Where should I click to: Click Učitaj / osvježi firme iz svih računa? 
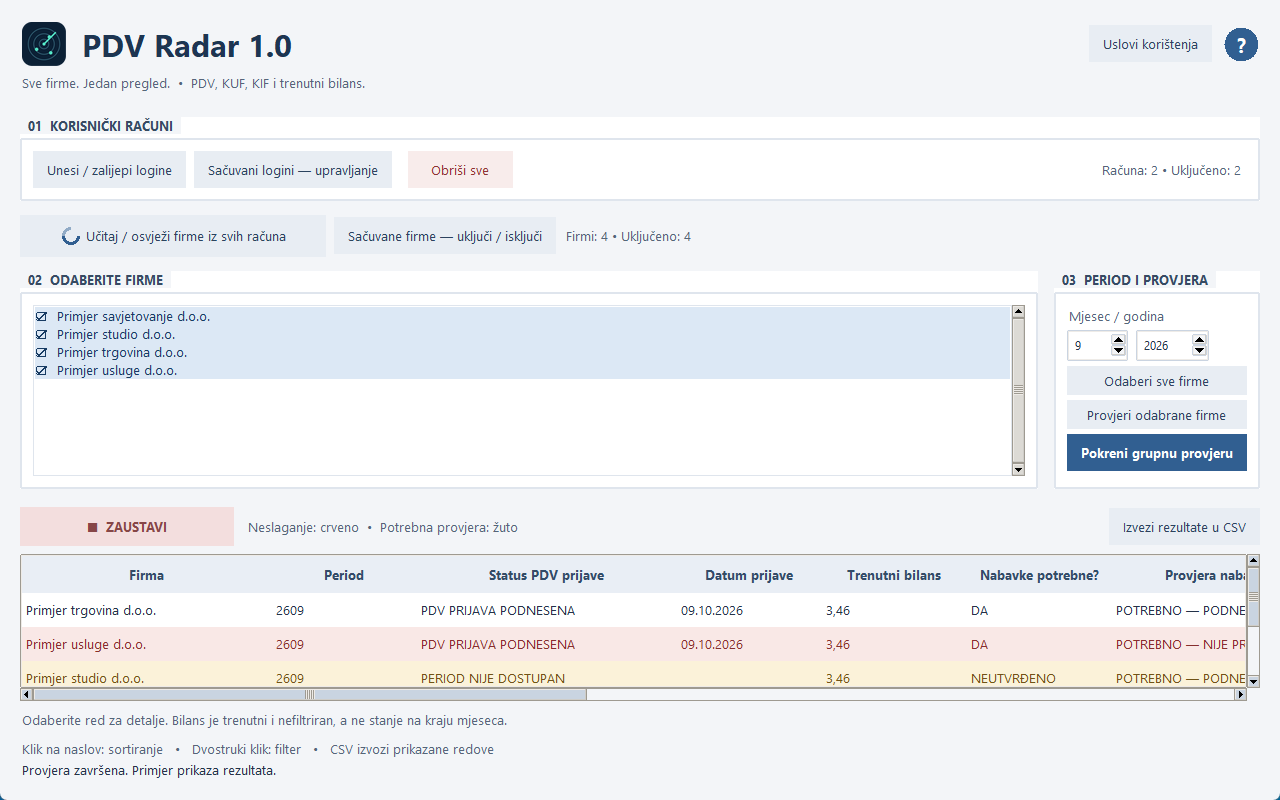tap(173, 236)
